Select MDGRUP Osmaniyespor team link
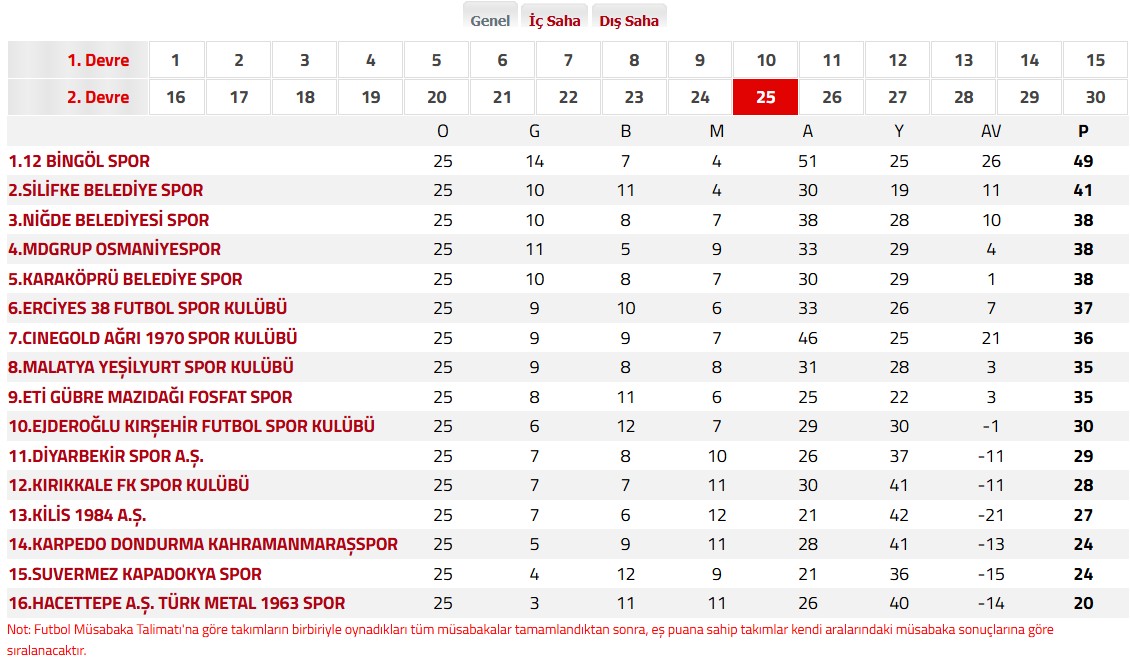The width and height of the screenshot is (1130, 662). pos(114,249)
